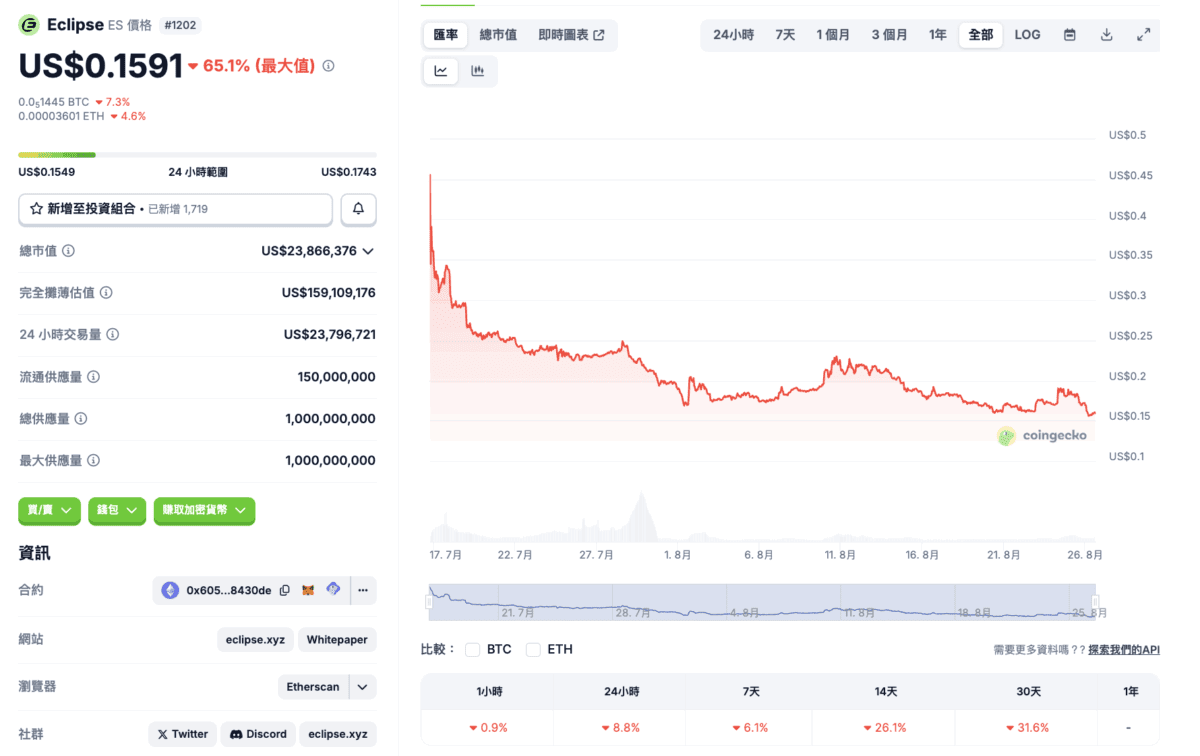The width and height of the screenshot is (1200, 756).
Task: Click the bell price alert button
Action: point(359,209)
